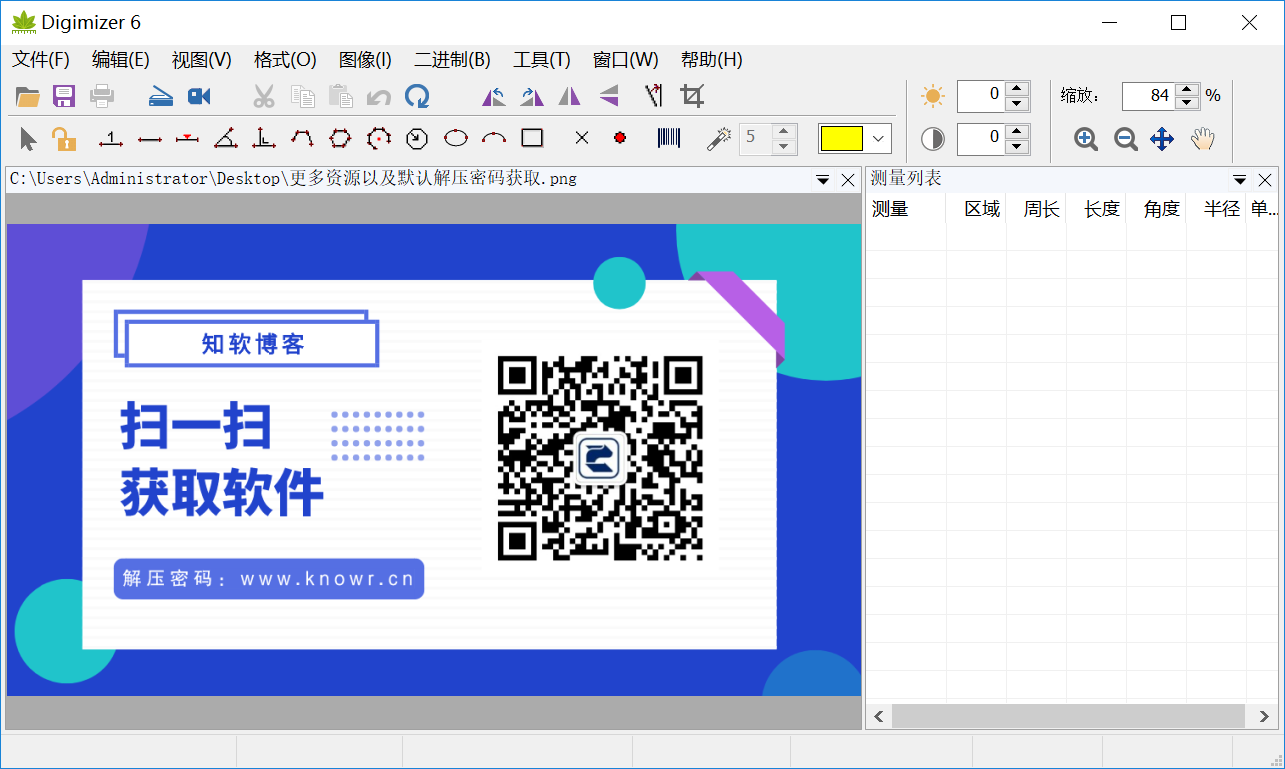1285x769 pixels.
Task: Flip image horizontally
Action: pyautogui.click(x=569, y=96)
